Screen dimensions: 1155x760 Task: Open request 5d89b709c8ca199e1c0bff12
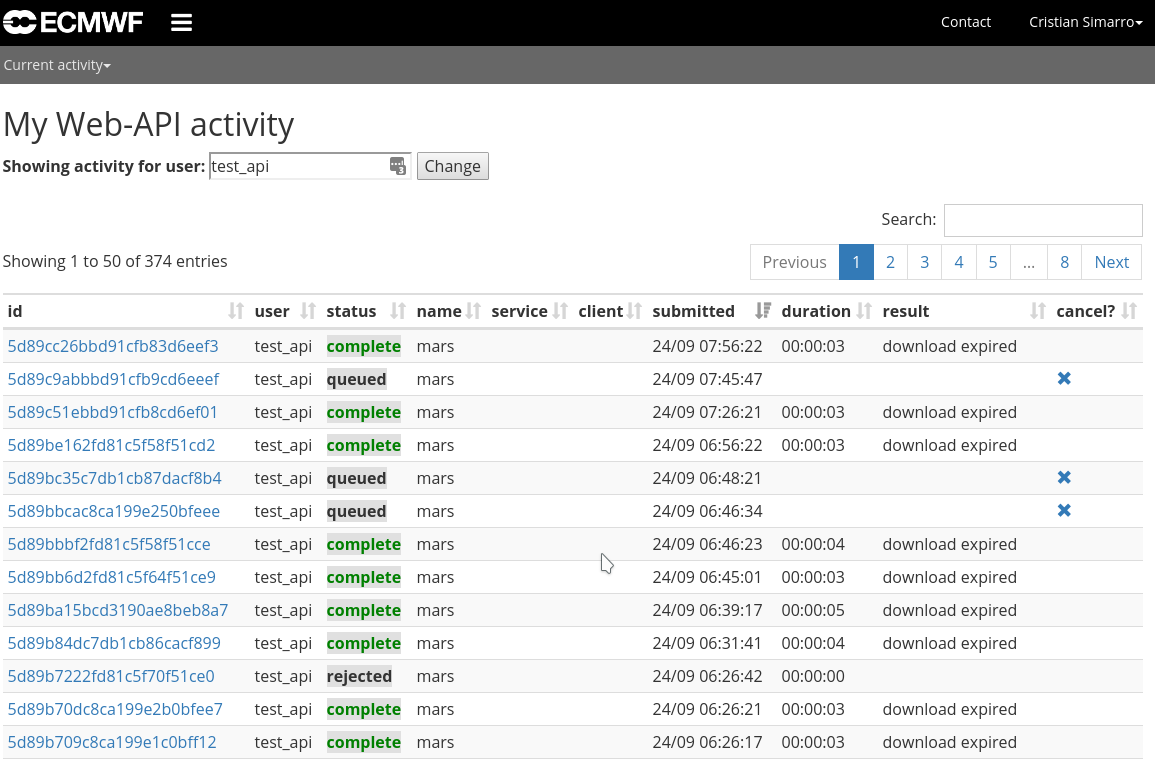tap(112, 742)
